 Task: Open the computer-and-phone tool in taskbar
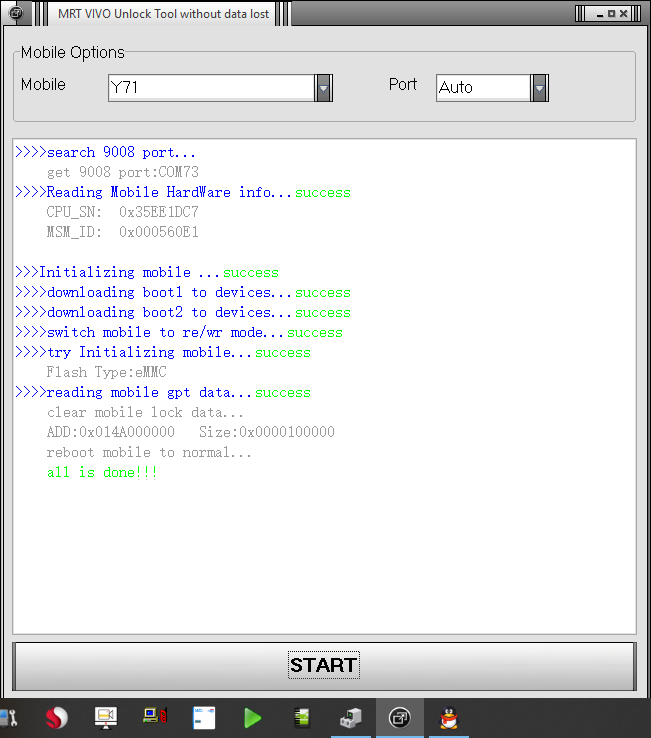tap(155, 716)
